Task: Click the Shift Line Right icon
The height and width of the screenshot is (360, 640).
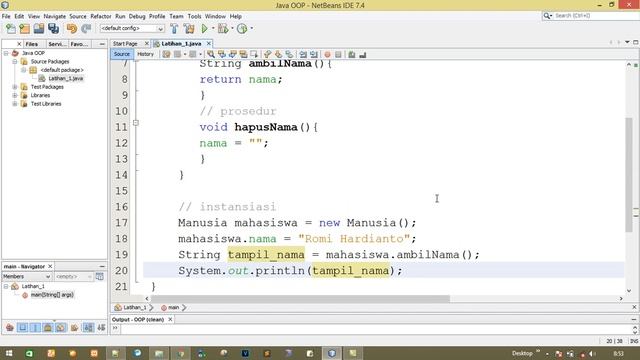Action: click(x=314, y=54)
